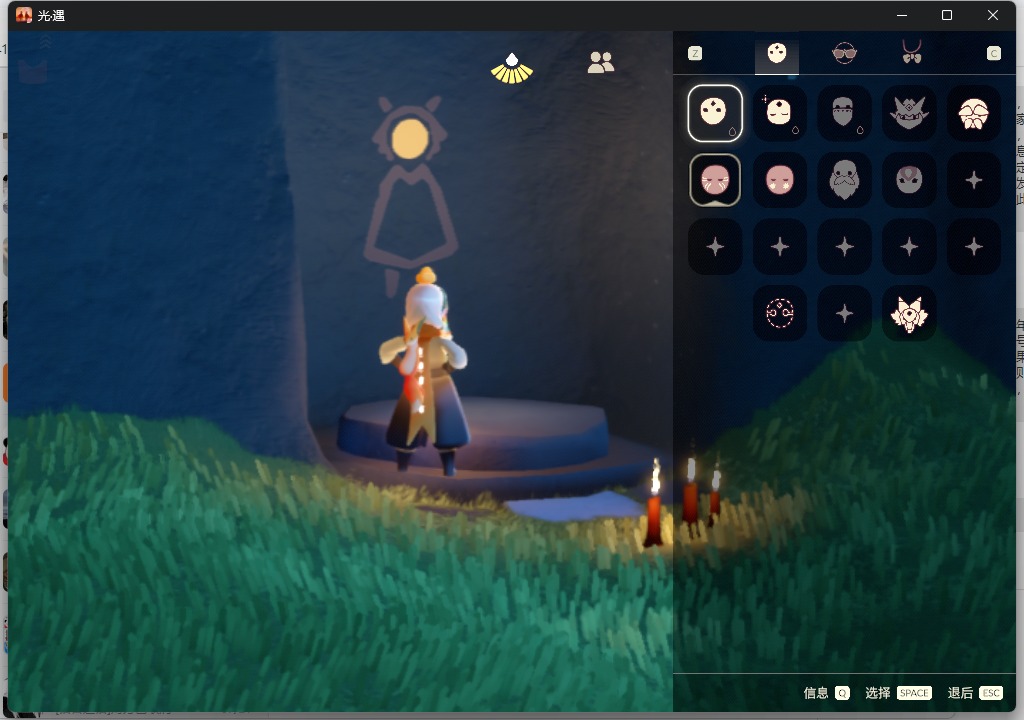Click the faint chevron arrows at upper left
Image resolution: width=1024 pixels, height=720 pixels.
[x=45, y=42]
